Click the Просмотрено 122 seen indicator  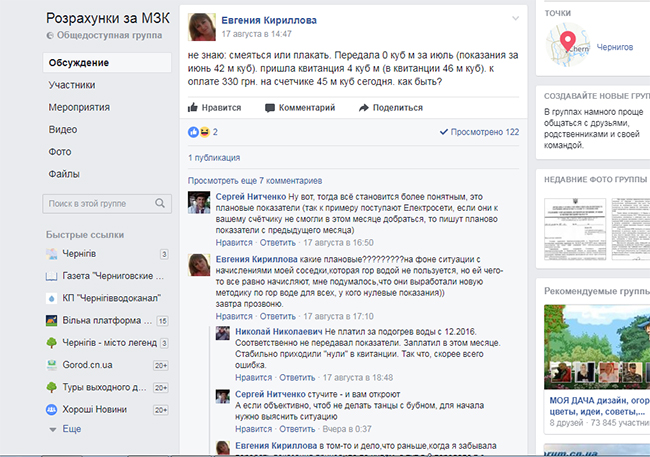[479, 132]
